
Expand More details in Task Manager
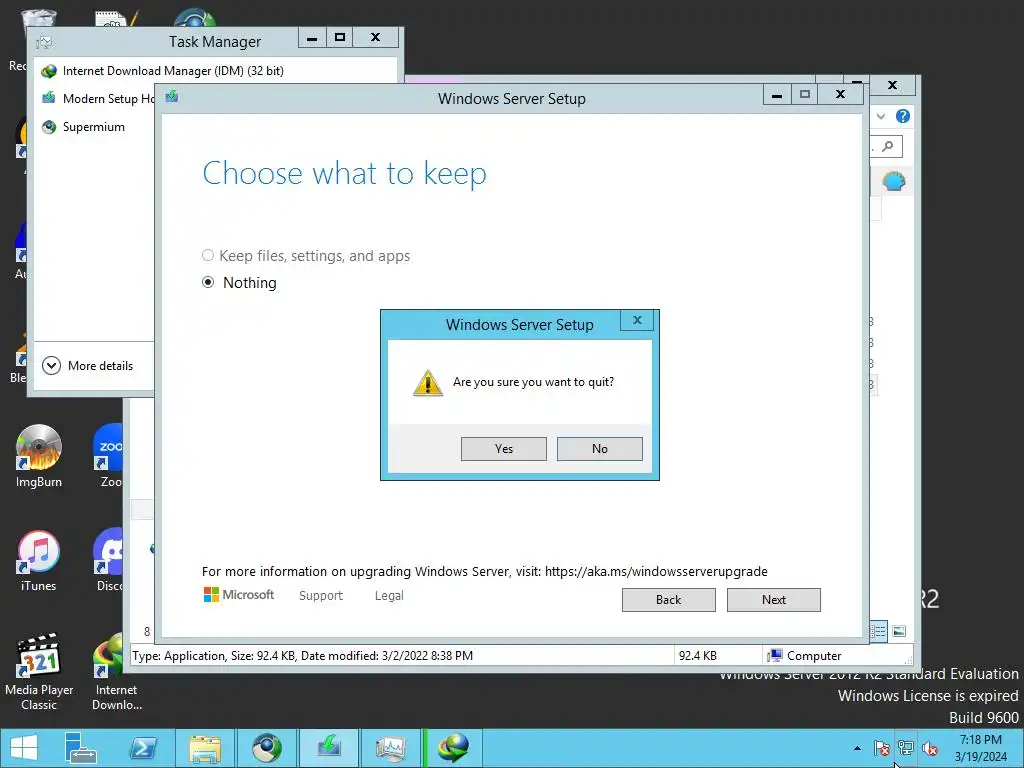pos(88,366)
